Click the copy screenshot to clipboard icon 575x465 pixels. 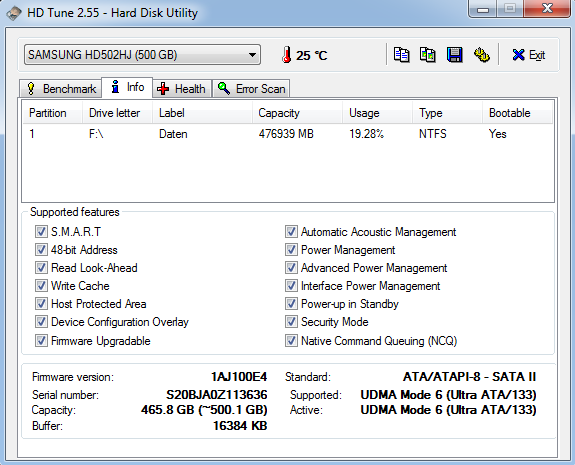pos(427,55)
